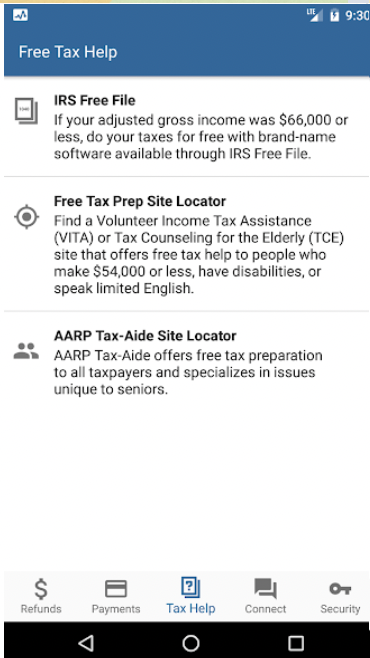Select the Payments credit card icon

click(x=116, y=588)
